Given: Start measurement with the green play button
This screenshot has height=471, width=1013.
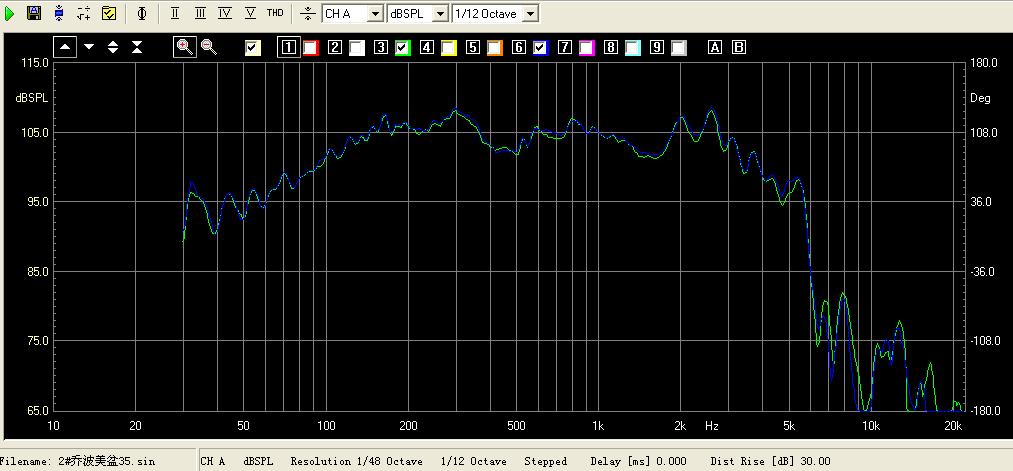Looking at the screenshot, I should tap(10, 13).
